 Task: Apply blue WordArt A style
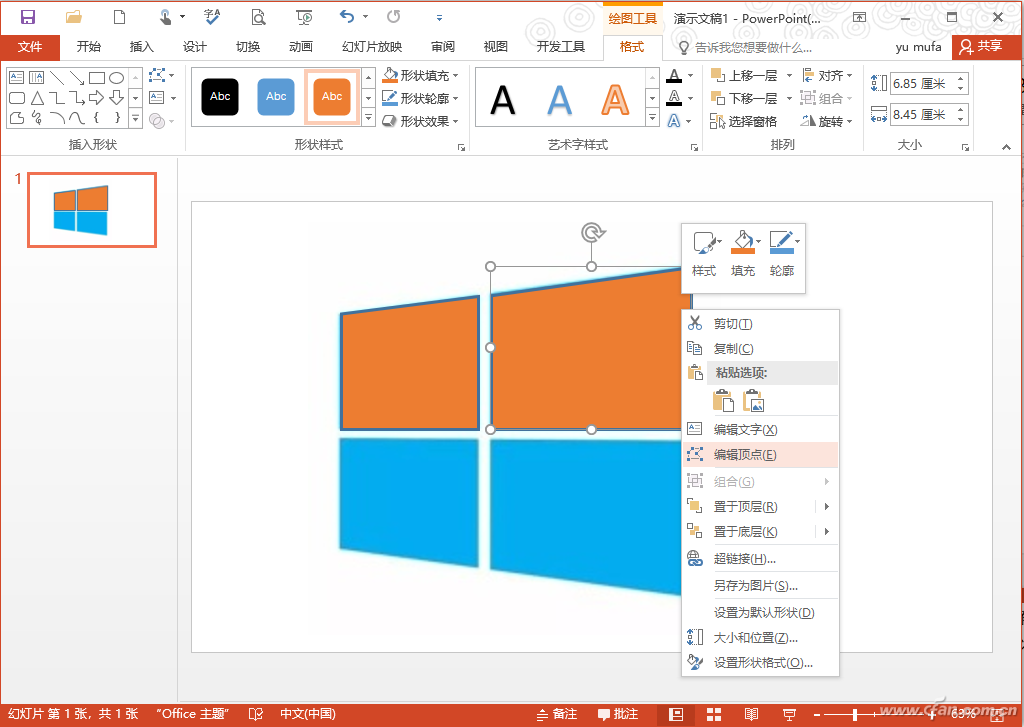[x=559, y=99]
